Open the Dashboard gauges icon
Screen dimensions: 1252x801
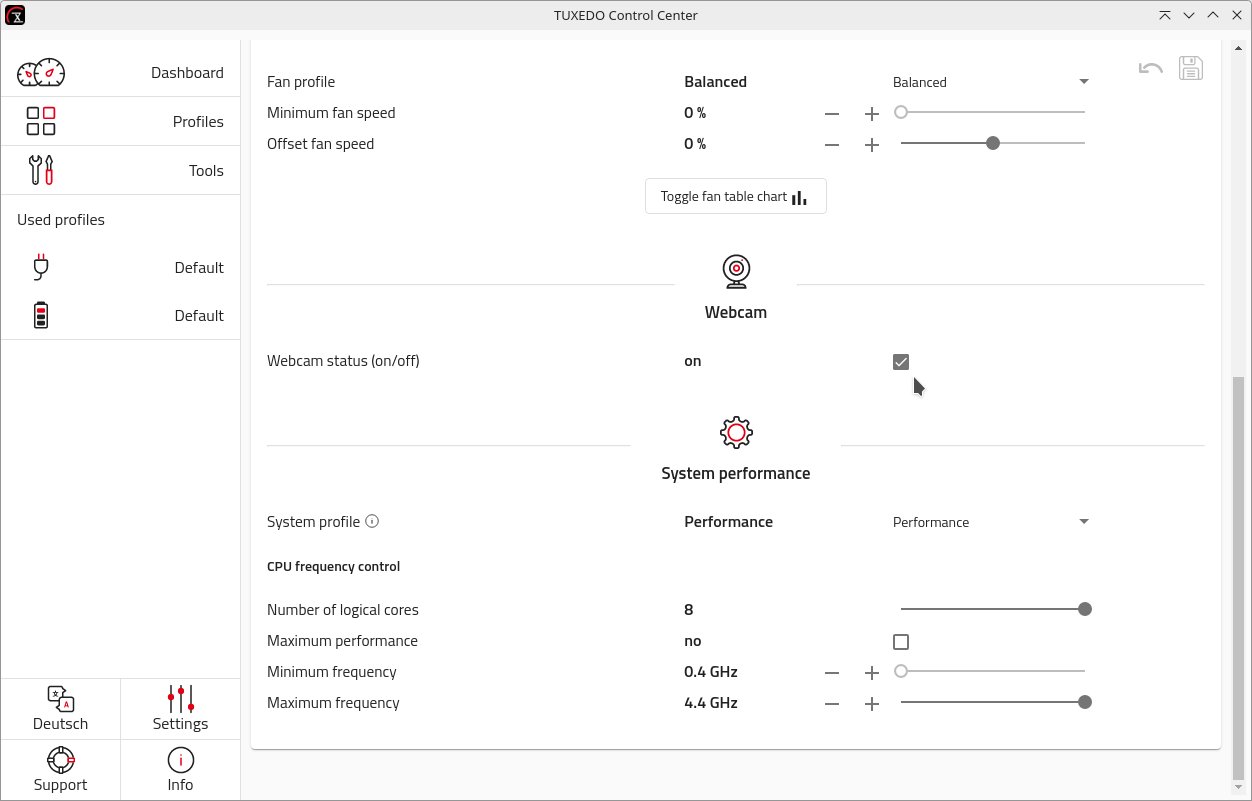click(41, 73)
